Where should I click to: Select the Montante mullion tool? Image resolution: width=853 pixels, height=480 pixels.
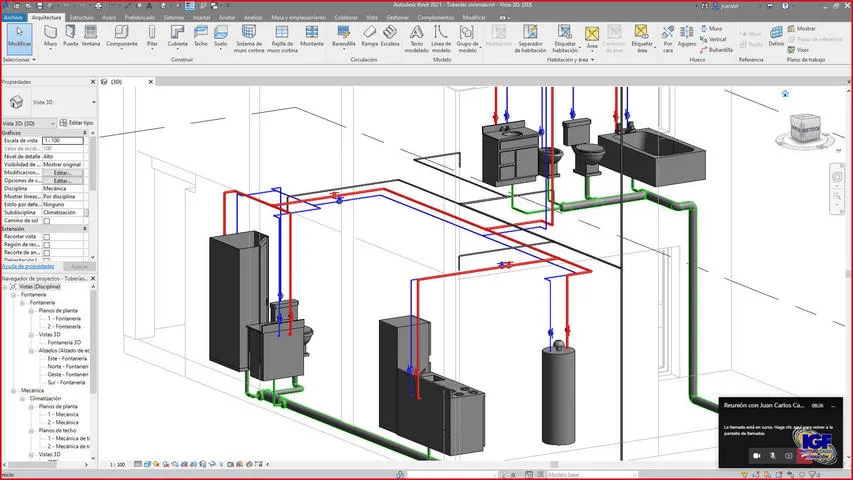(312, 36)
